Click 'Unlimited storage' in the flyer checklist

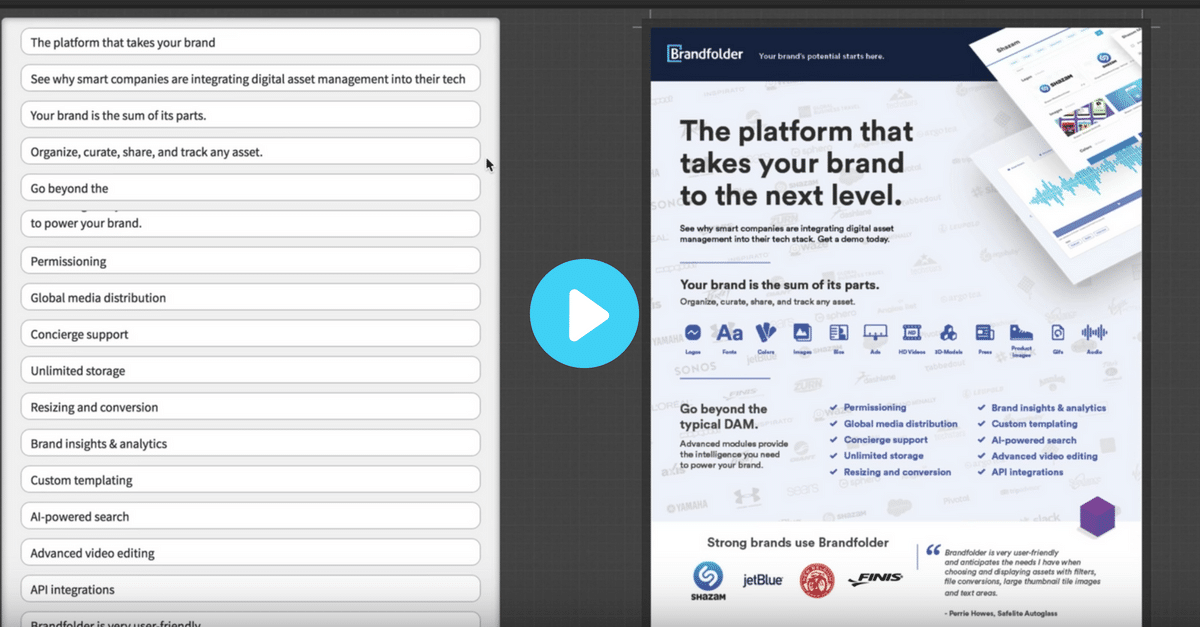click(884, 456)
